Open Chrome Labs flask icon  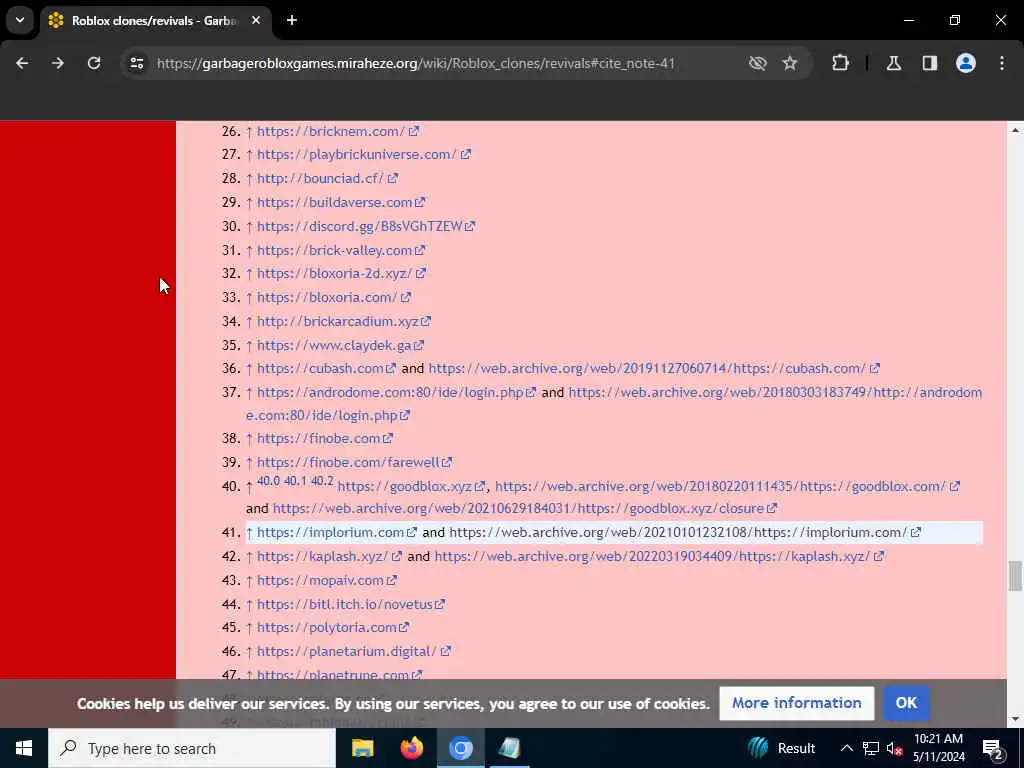[x=893, y=63]
